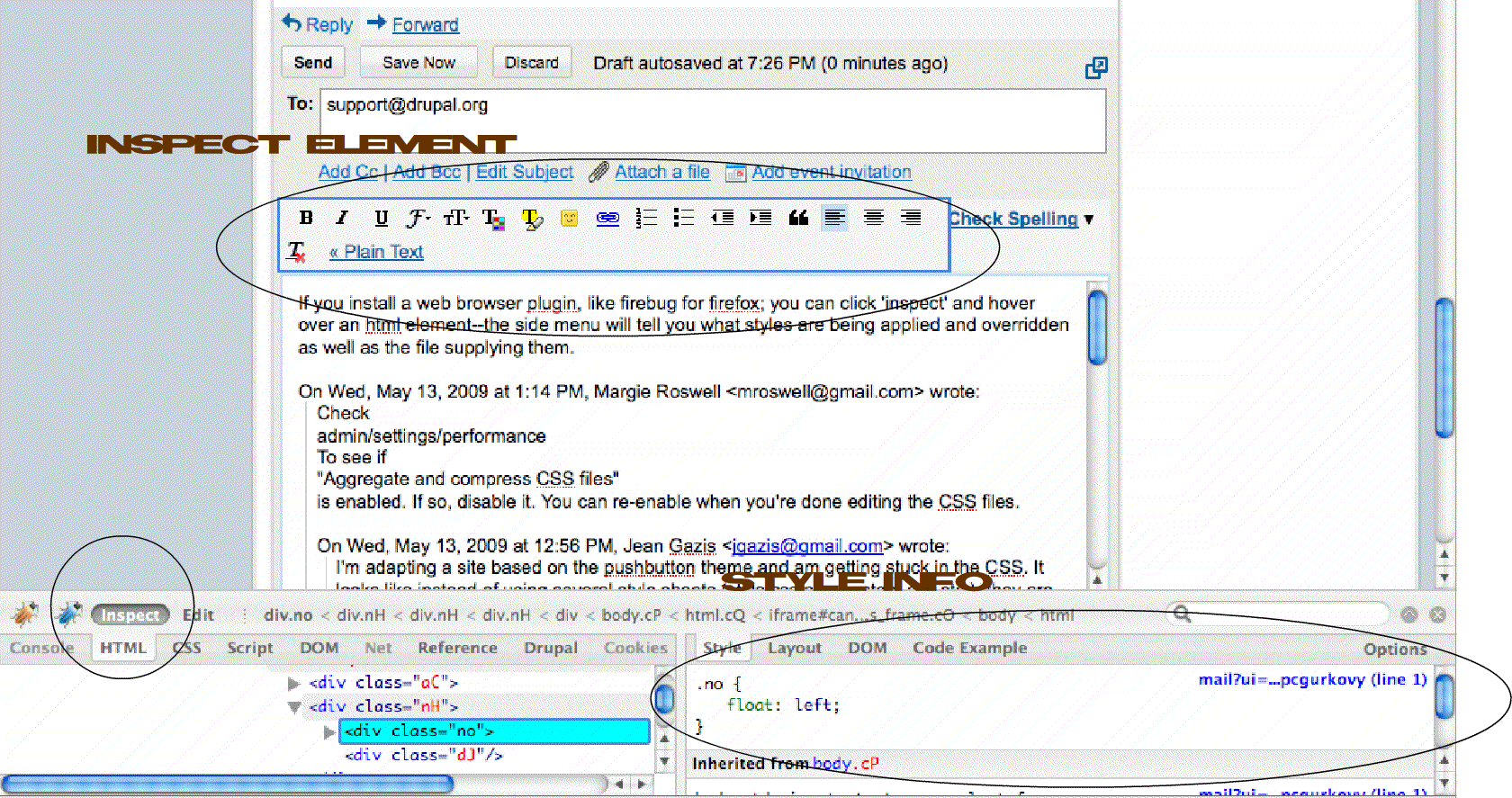The width and height of the screenshot is (1512, 798).
Task: Pop out the draft into new window
Action: (1095, 67)
